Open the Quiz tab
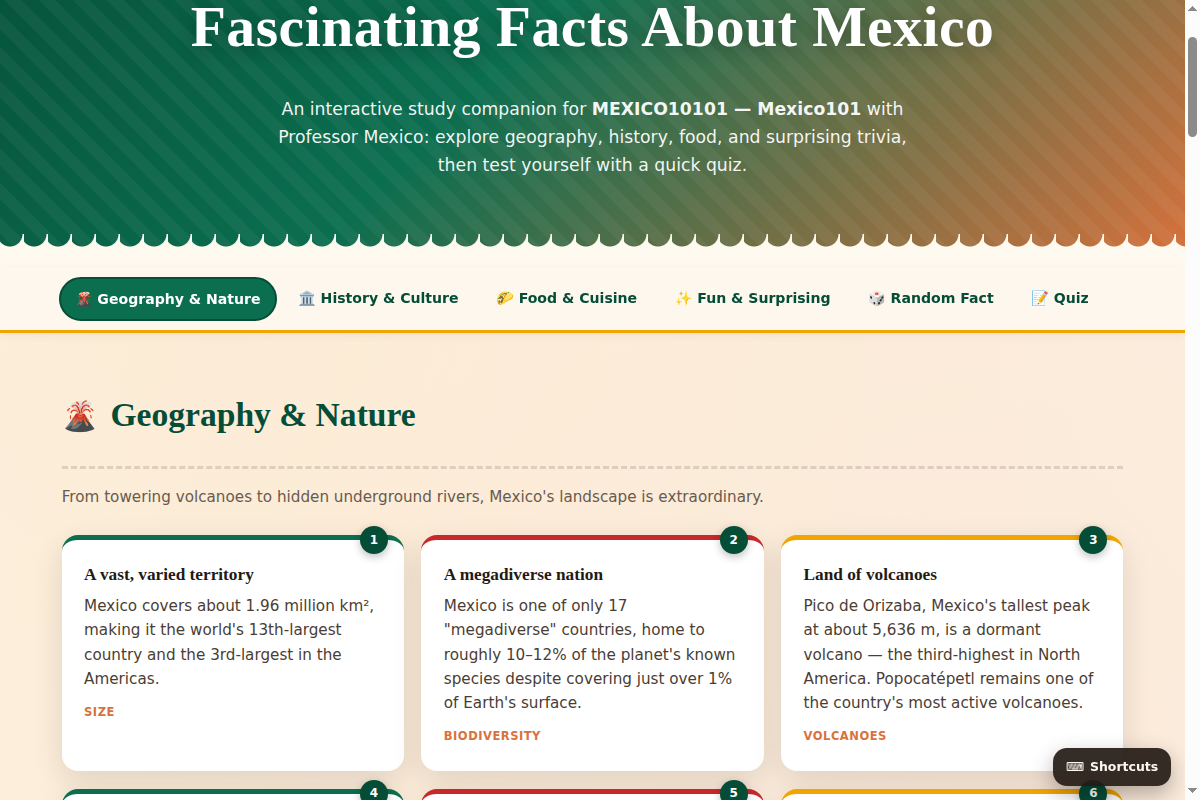Image resolution: width=1200 pixels, height=800 pixels. point(1060,298)
